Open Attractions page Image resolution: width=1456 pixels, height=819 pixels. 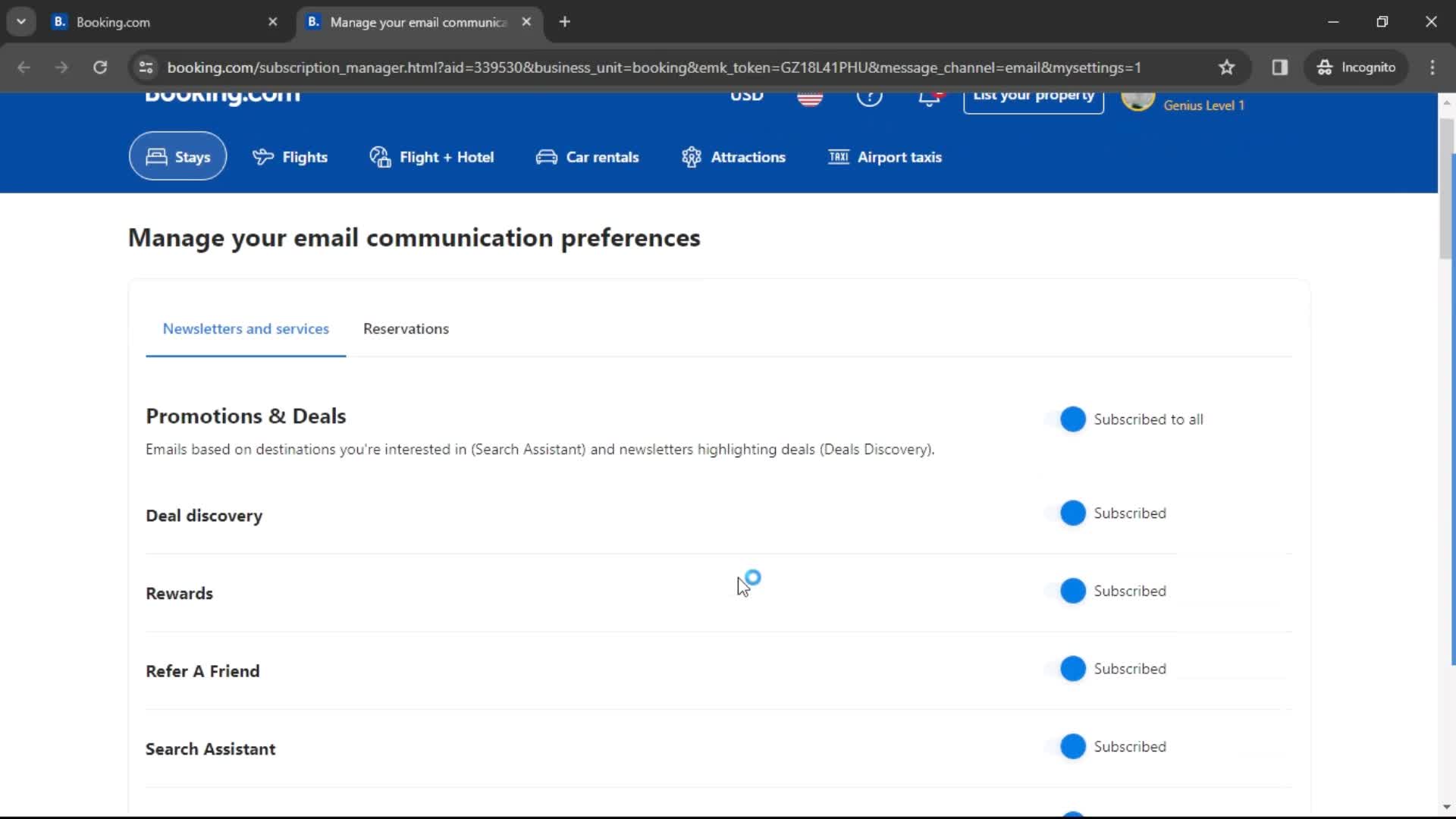point(733,157)
